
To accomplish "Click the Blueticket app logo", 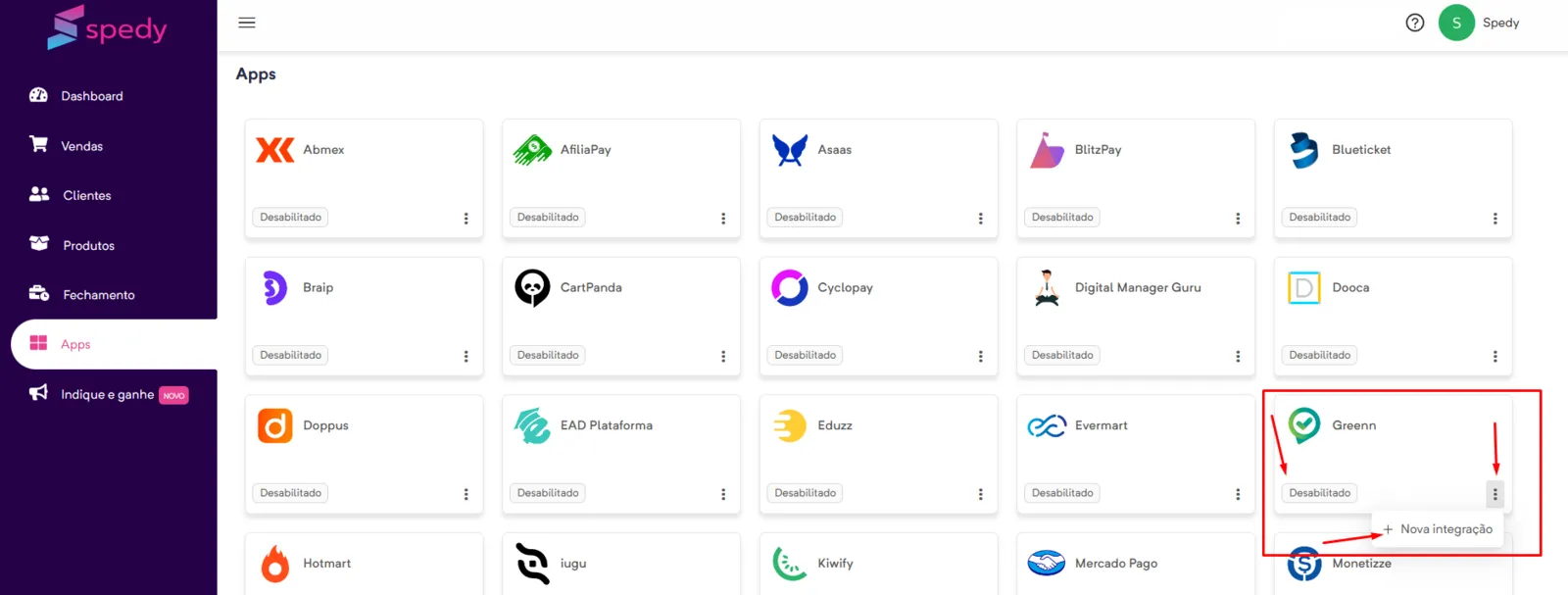I will (1304, 150).
